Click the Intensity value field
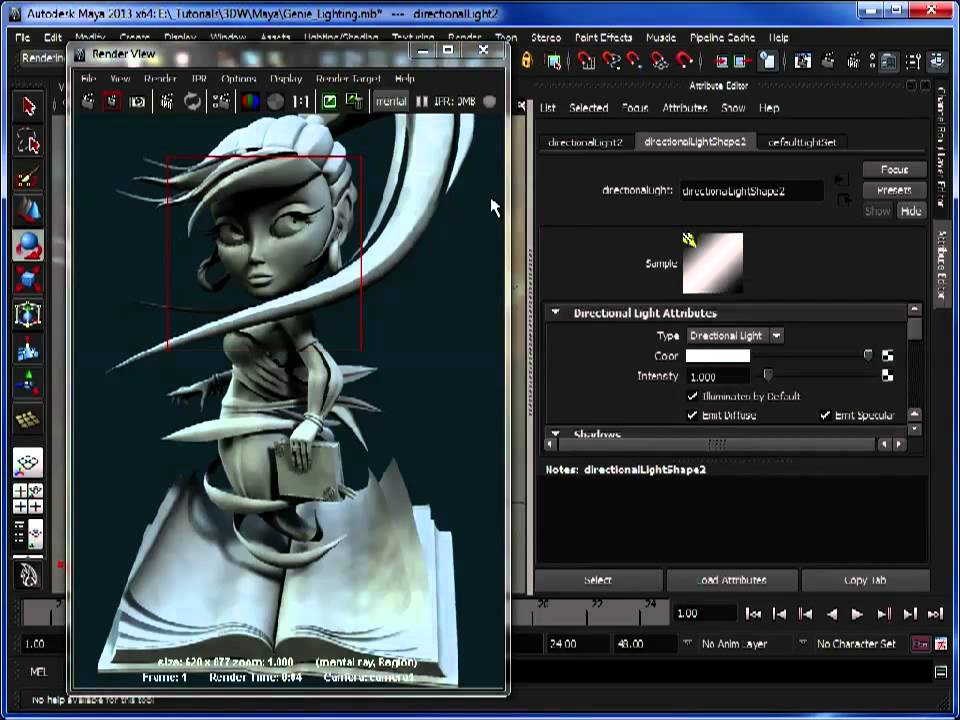 [x=718, y=377]
